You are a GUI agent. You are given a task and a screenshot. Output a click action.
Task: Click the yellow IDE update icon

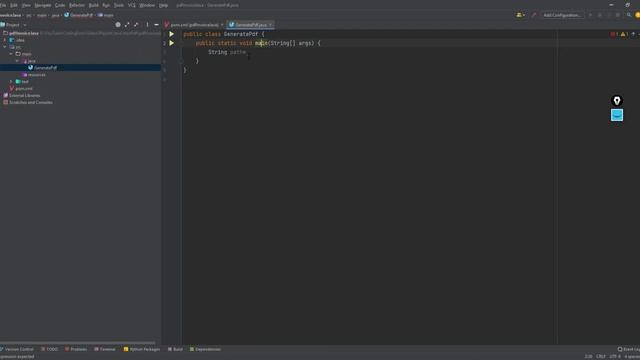[638, 15]
